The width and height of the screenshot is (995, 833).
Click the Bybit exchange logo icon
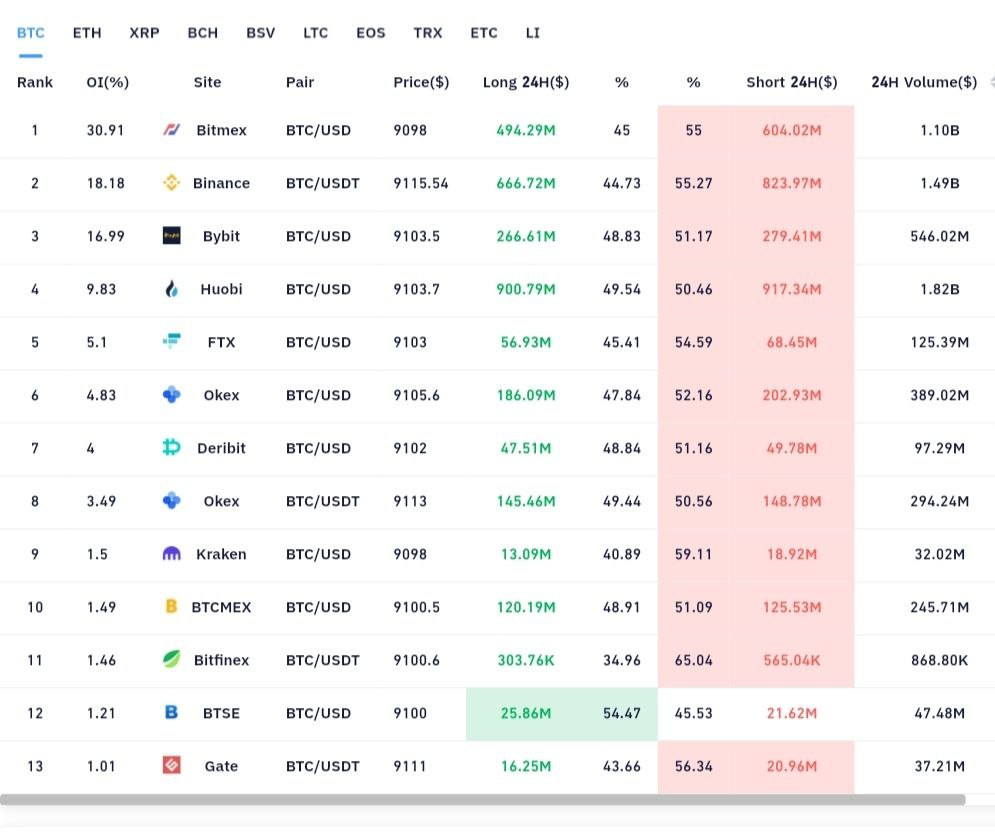(x=171, y=236)
